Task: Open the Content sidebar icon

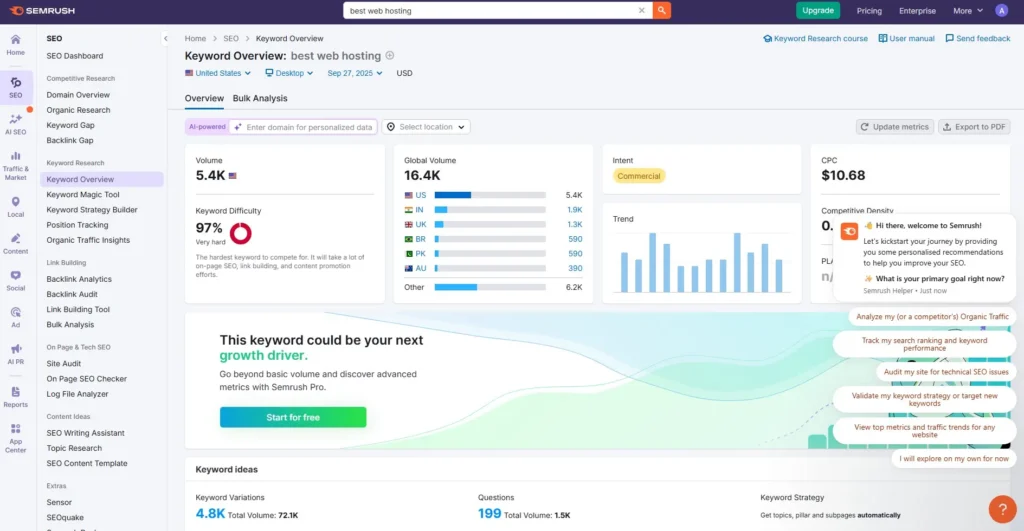Action: click(16, 244)
